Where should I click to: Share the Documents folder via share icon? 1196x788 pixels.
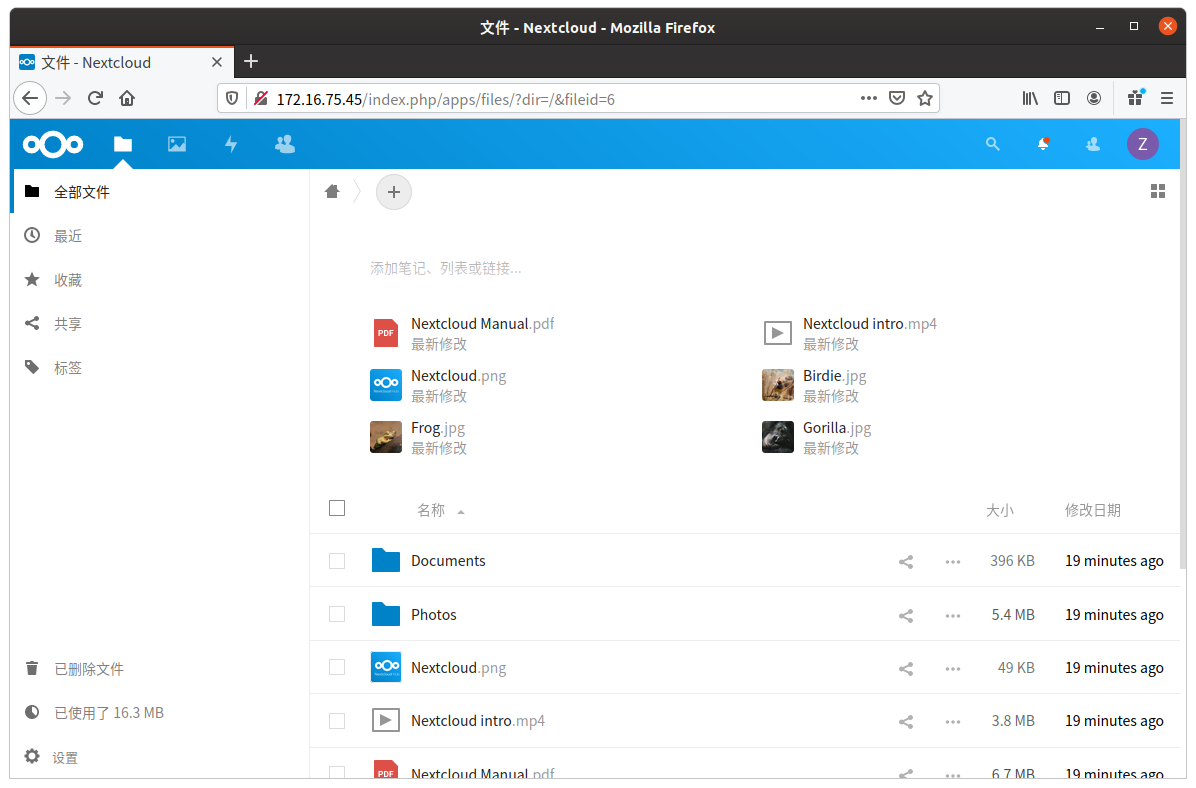[905, 561]
